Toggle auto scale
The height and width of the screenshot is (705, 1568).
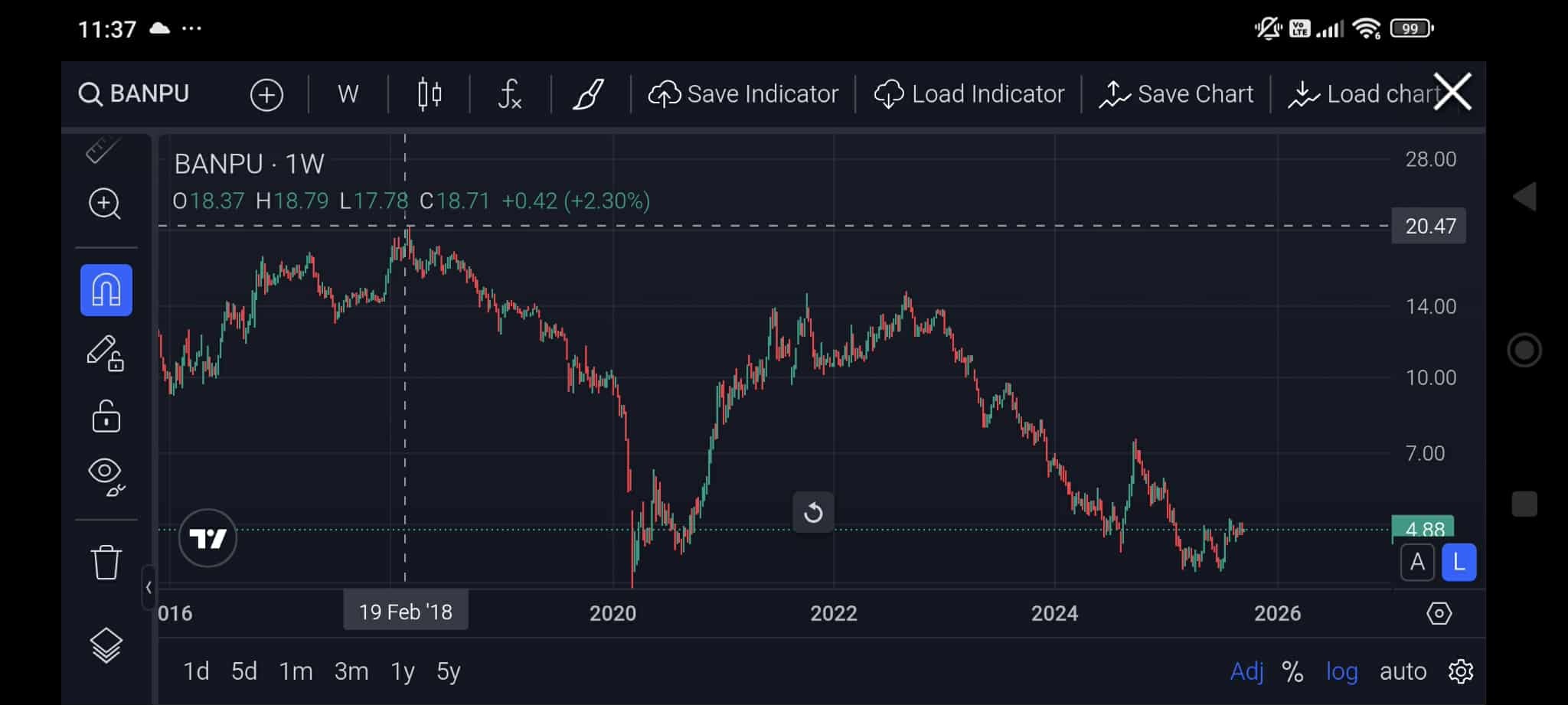1403,671
